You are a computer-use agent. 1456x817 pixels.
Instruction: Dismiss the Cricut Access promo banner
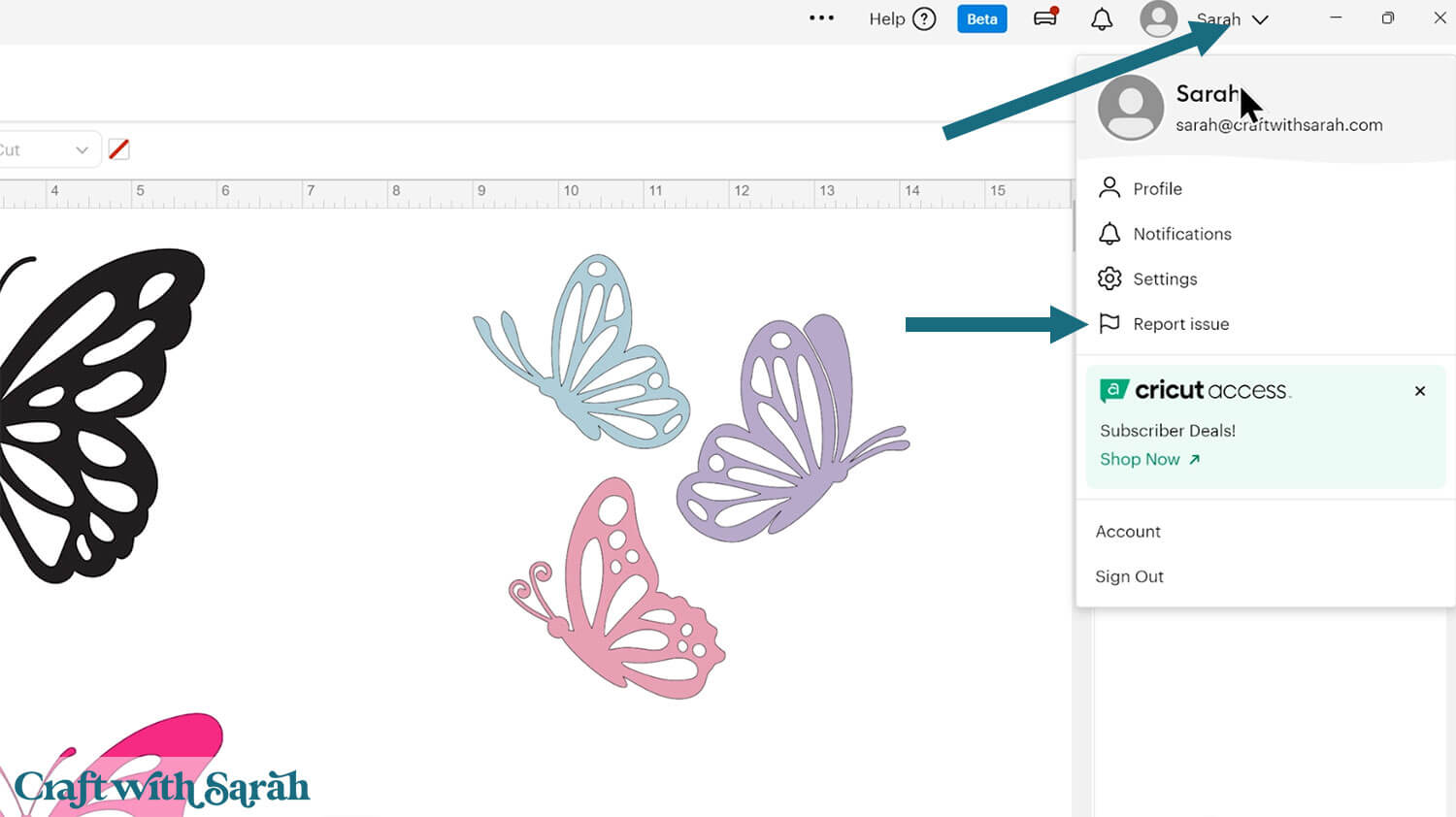[x=1420, y=391]
